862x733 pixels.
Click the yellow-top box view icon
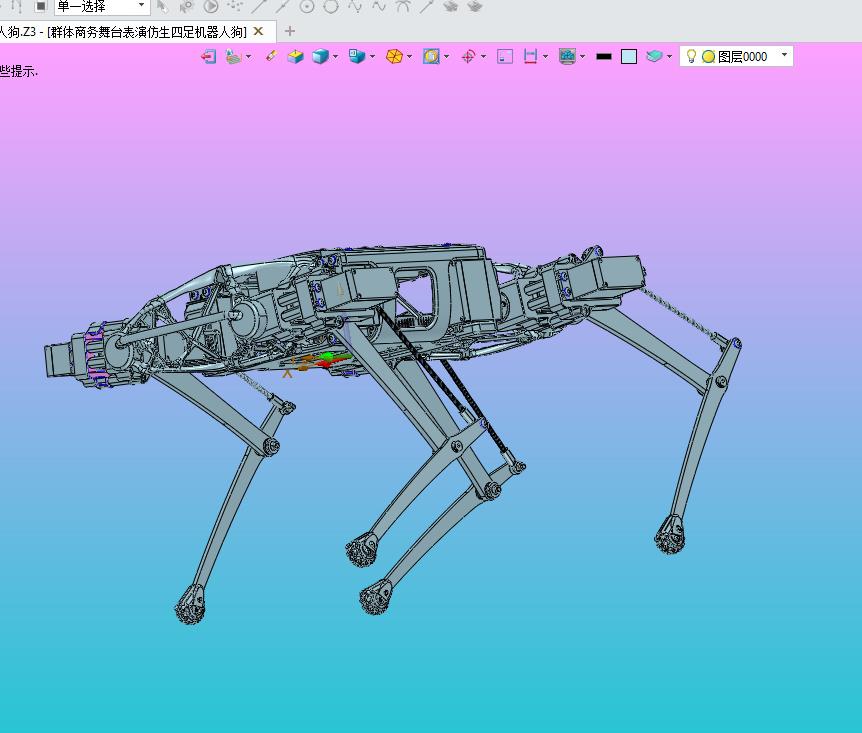[295, 56]
